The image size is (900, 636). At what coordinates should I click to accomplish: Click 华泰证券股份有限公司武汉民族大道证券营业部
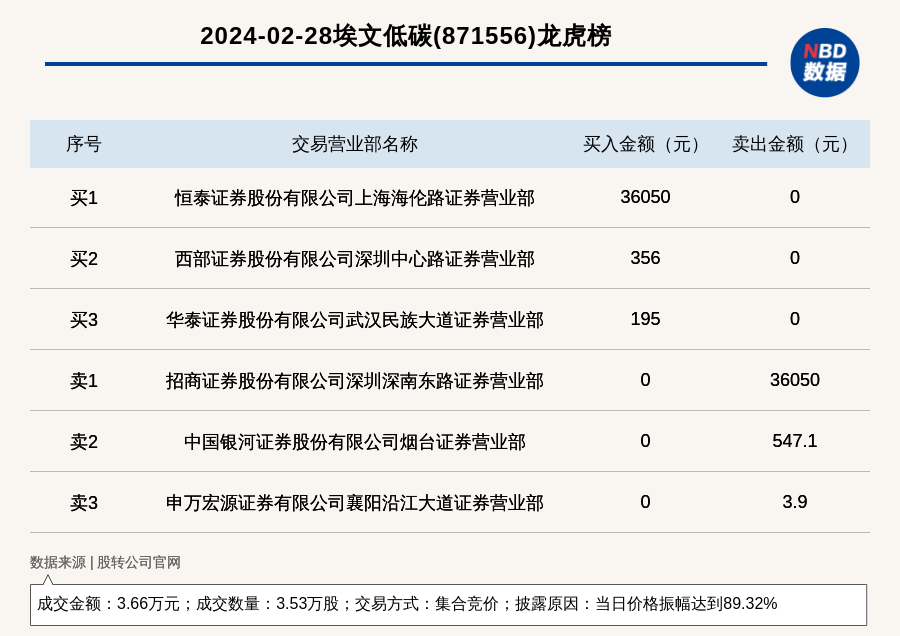coord(355,320)
